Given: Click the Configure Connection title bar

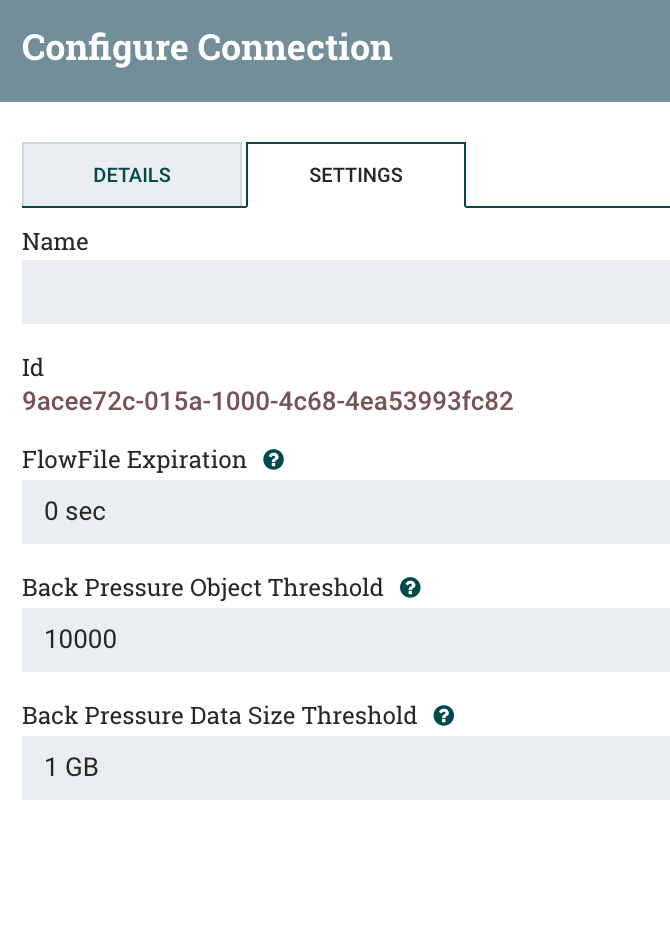Looking at the screenshot, I should pos(209,47).
